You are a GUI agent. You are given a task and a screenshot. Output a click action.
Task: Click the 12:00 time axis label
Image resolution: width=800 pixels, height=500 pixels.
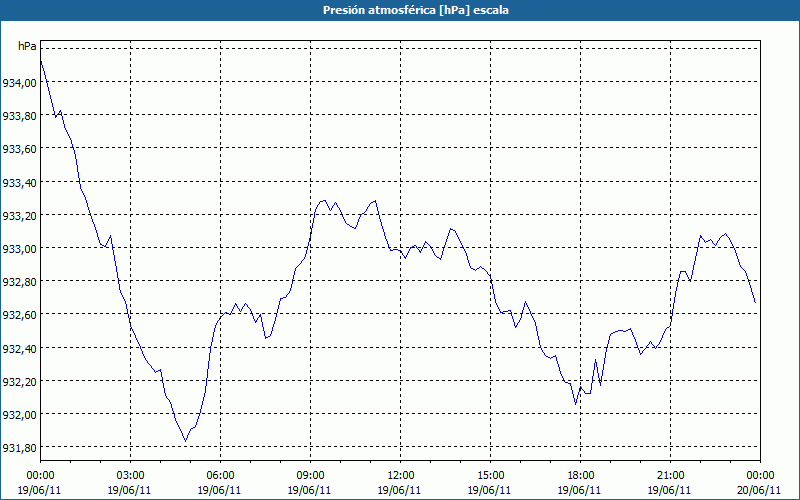[400, 483]
